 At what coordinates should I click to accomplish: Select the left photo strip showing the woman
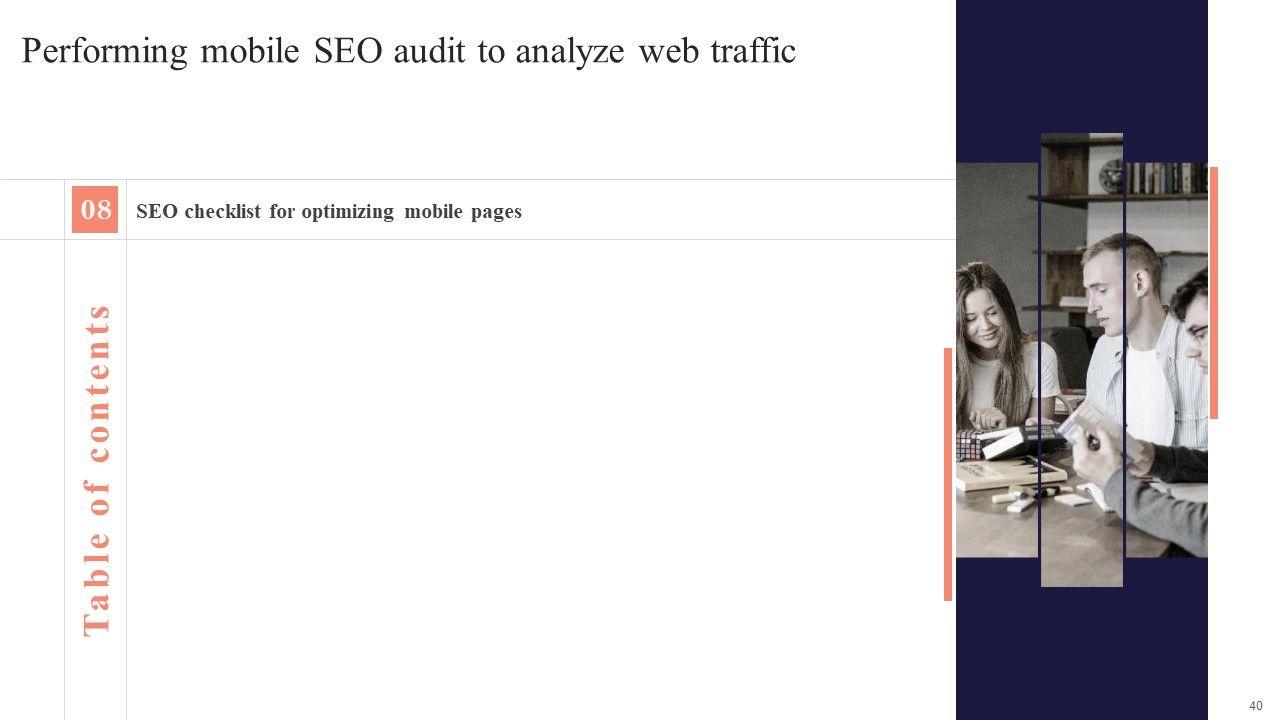click(996, 360)
